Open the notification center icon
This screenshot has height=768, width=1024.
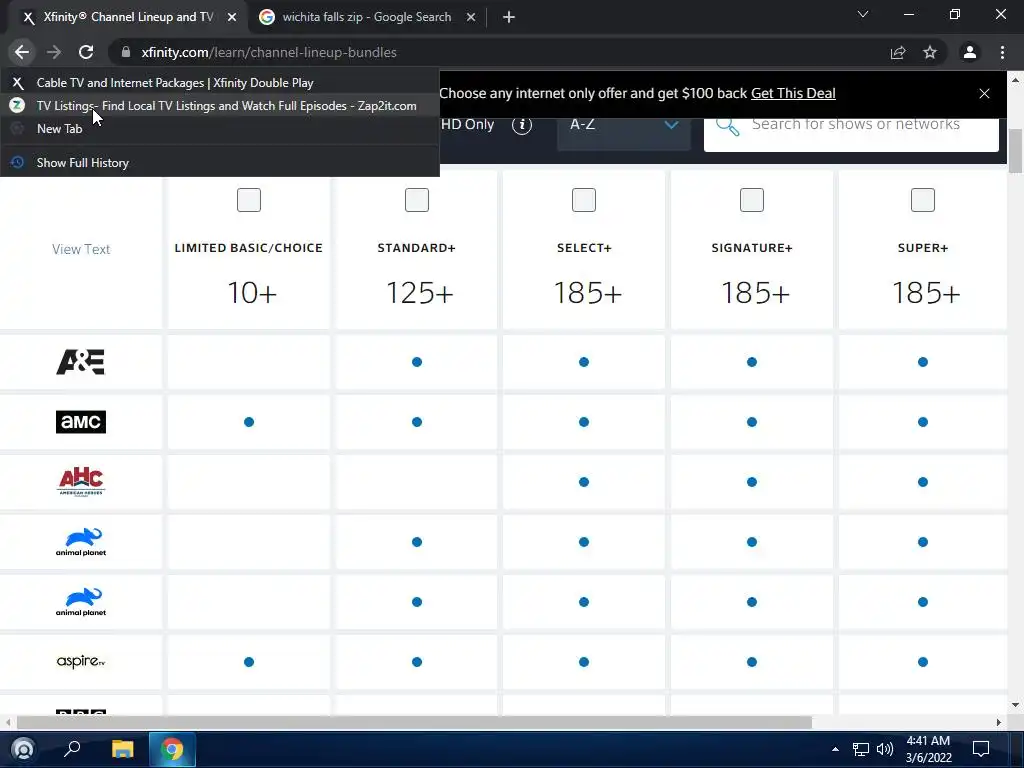point(981,749)
